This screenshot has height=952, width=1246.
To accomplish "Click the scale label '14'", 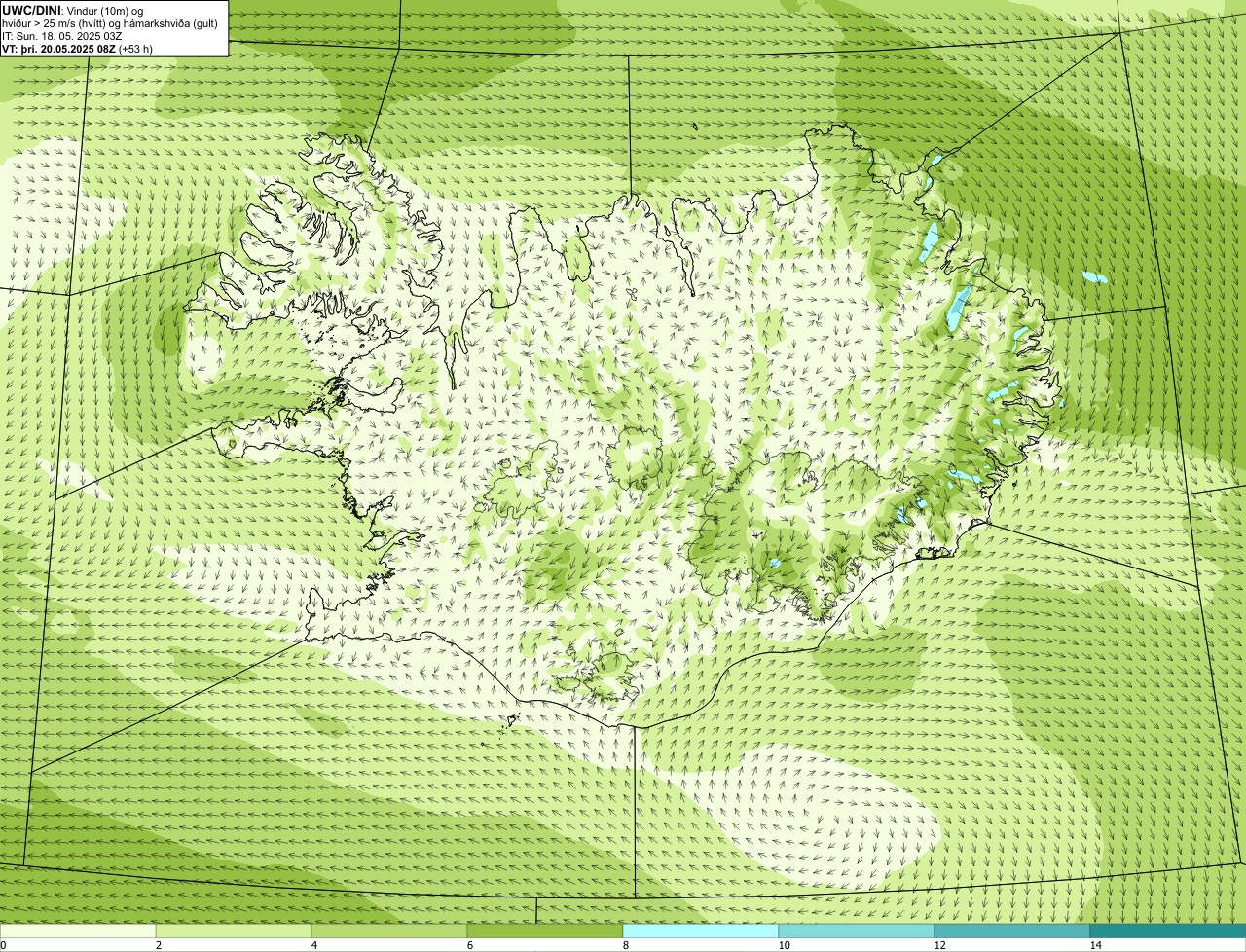I will pos(1095,945).
